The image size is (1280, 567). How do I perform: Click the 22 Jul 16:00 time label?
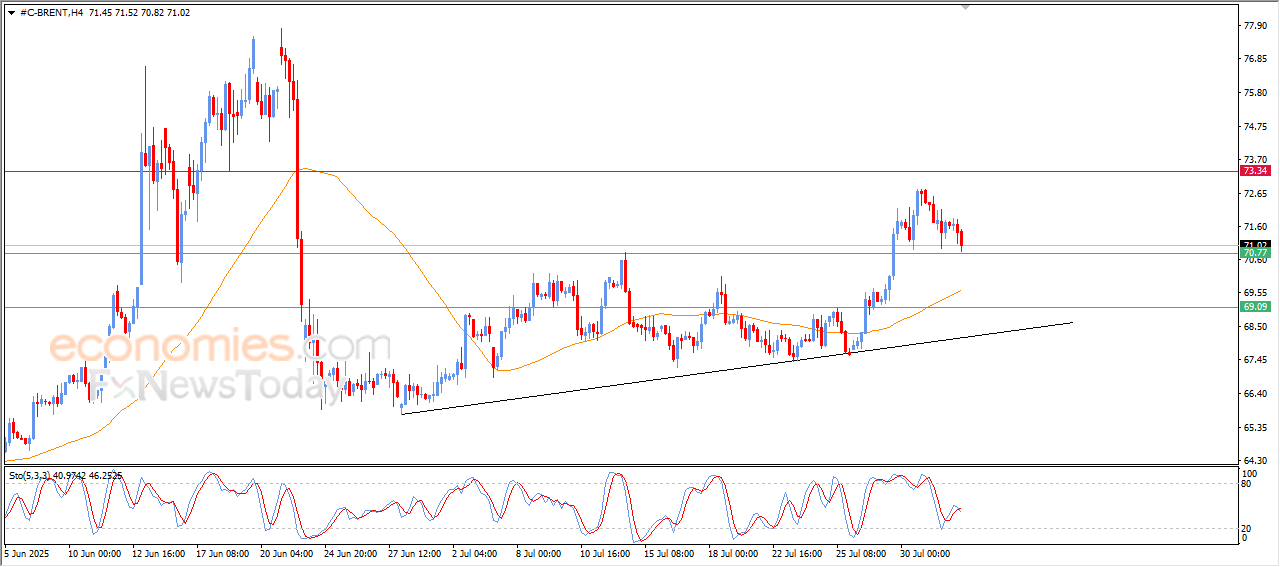(798, 552)
